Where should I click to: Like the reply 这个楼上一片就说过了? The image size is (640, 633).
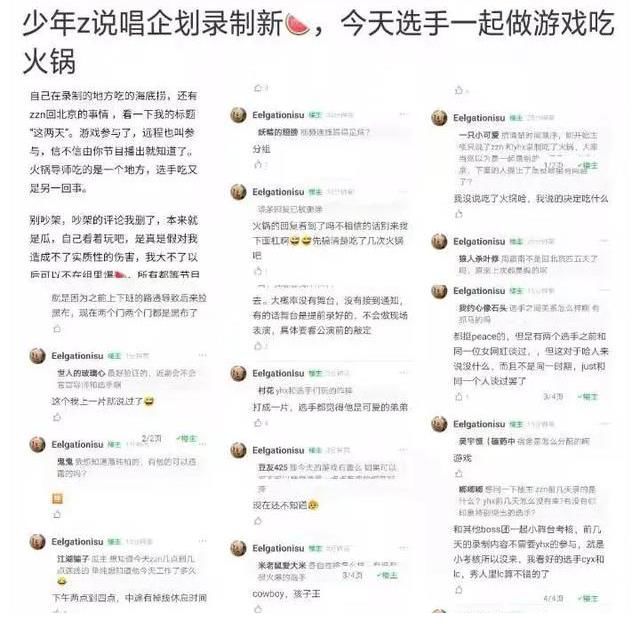tap(57, 417)
